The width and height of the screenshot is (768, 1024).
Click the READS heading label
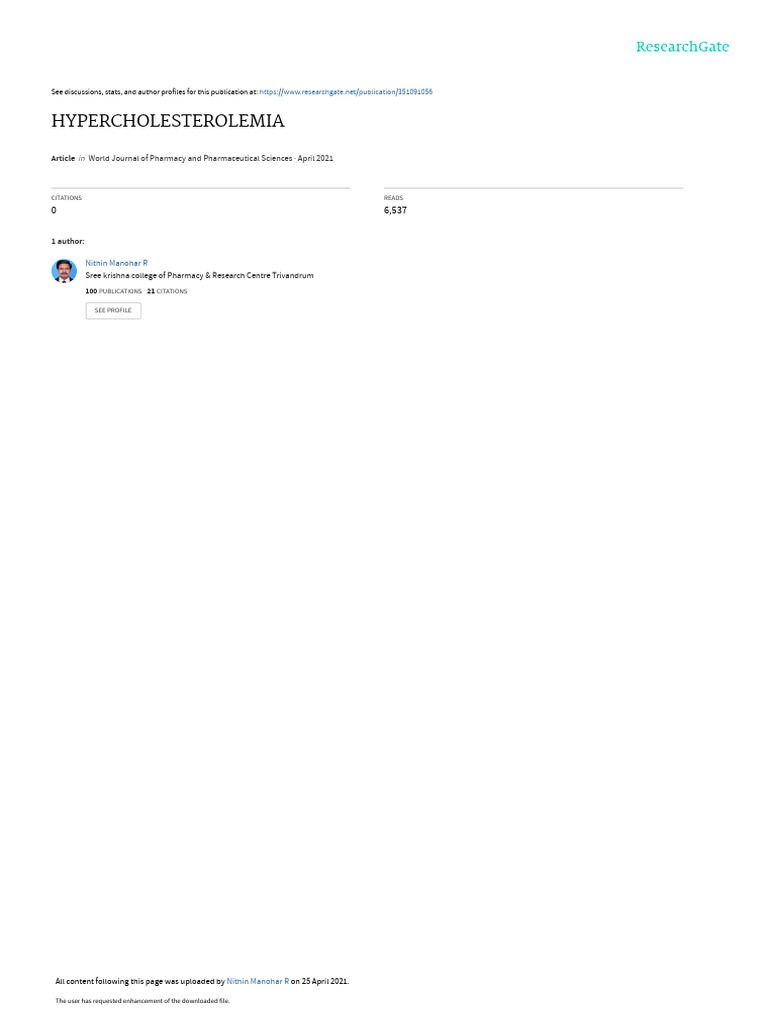coord(393,198)
